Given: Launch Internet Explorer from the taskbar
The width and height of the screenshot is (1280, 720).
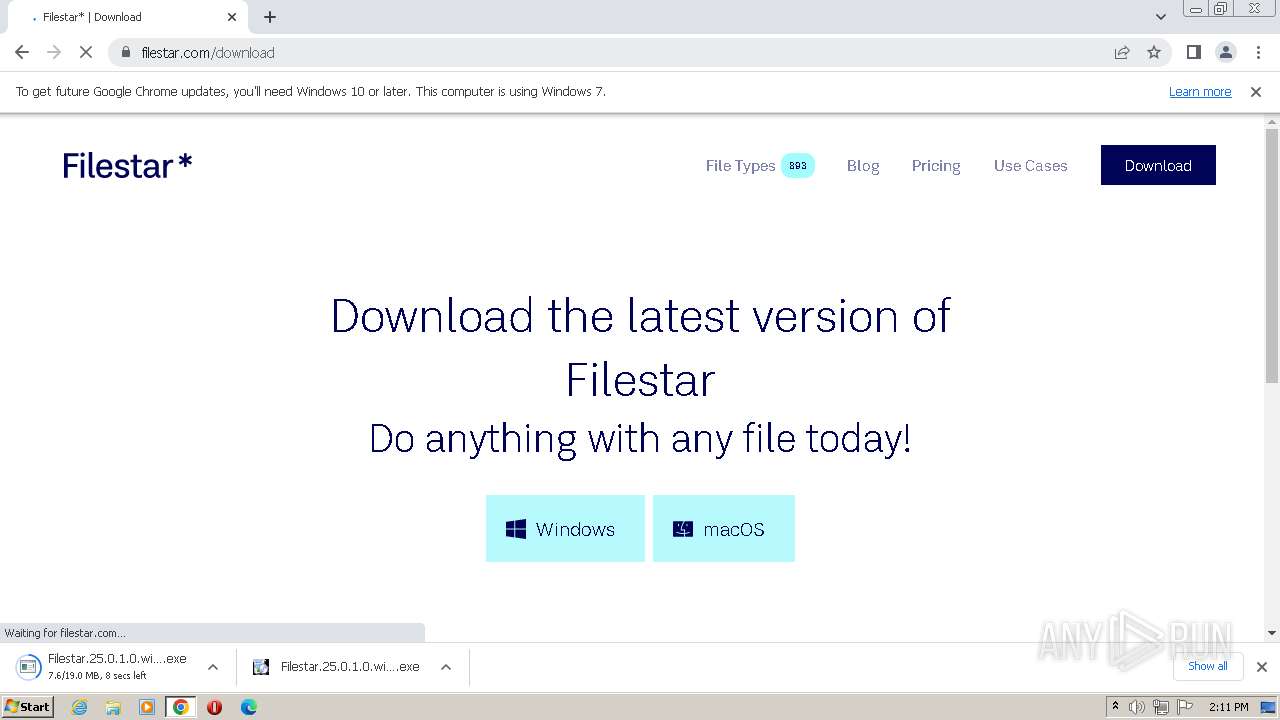Looking at the screenshot, I should [x=80, y=707].
